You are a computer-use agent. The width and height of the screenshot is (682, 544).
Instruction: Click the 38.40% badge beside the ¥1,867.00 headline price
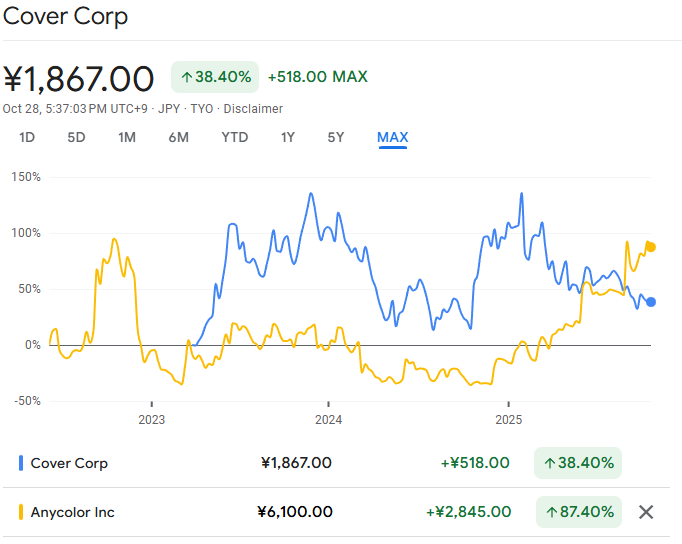[x=215, y=77]
